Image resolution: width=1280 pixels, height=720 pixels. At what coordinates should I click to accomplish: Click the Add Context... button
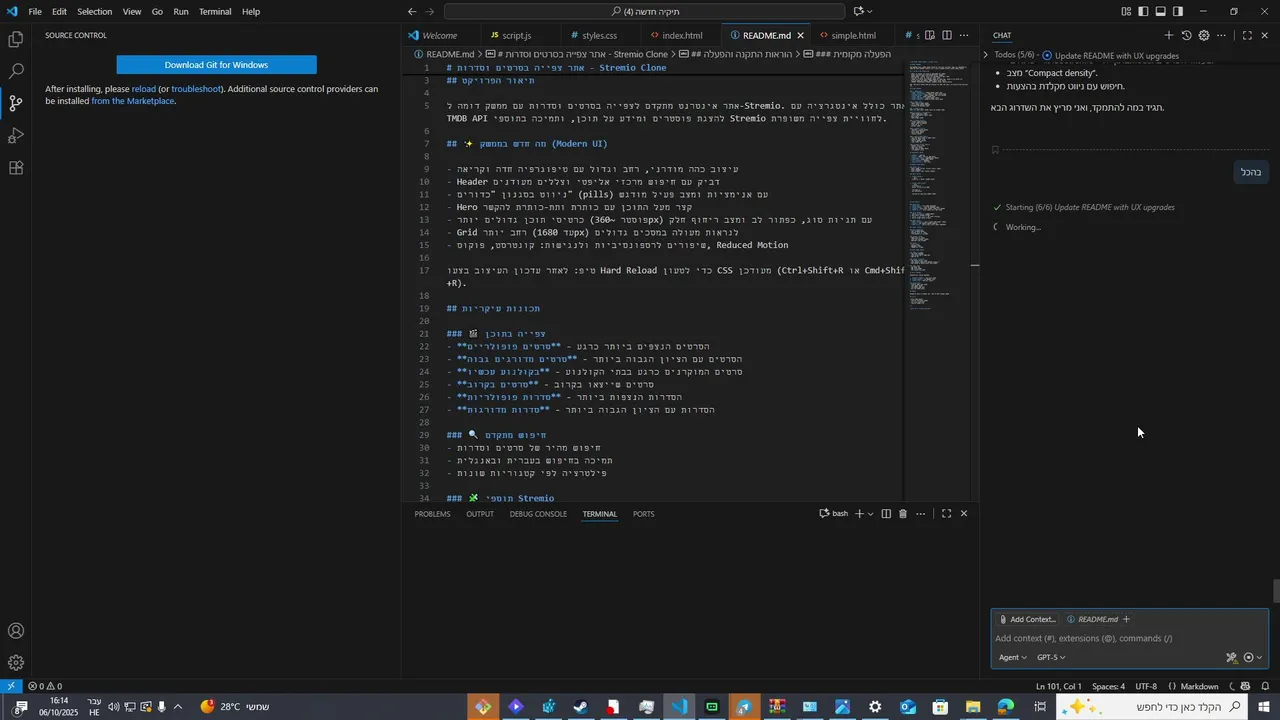point(1026,619)
